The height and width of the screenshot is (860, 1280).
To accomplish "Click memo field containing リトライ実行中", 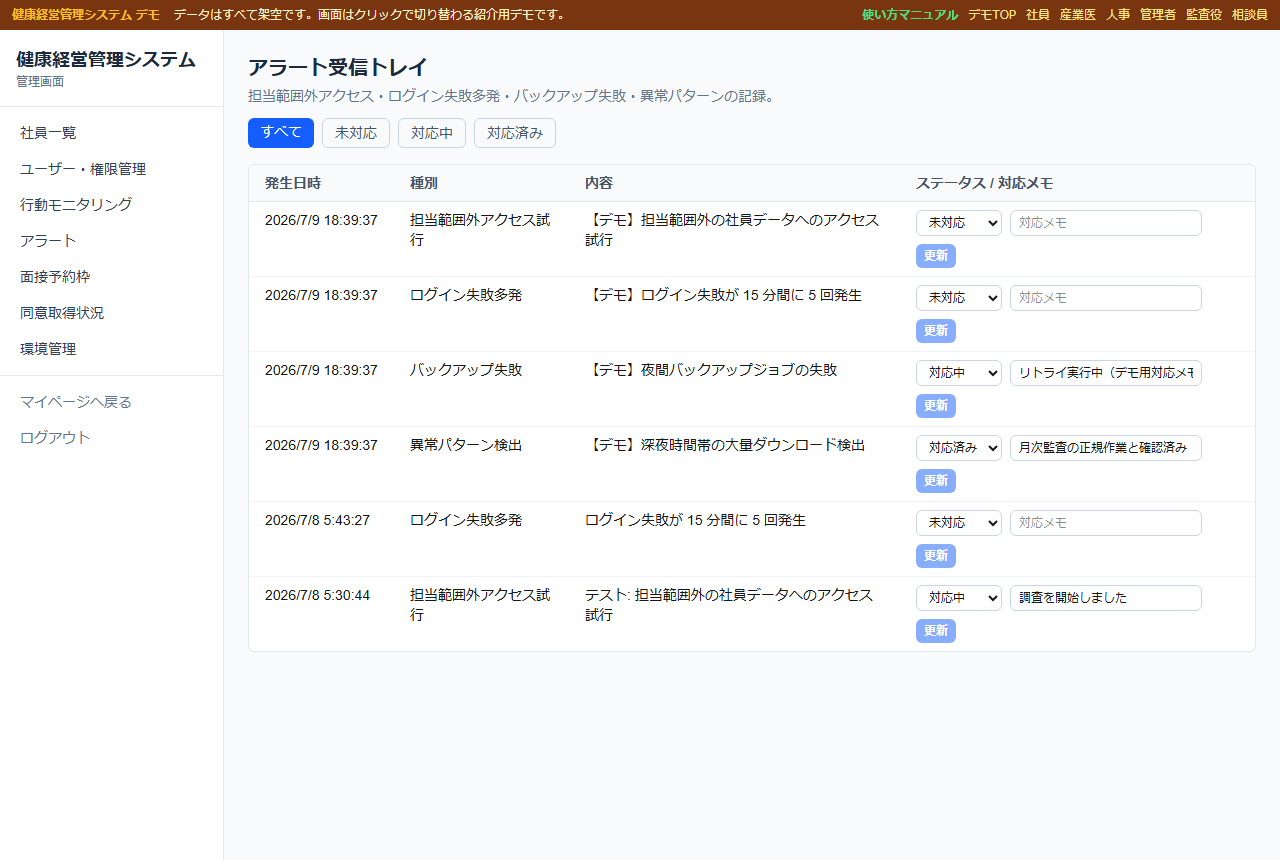I will 1106,373.
